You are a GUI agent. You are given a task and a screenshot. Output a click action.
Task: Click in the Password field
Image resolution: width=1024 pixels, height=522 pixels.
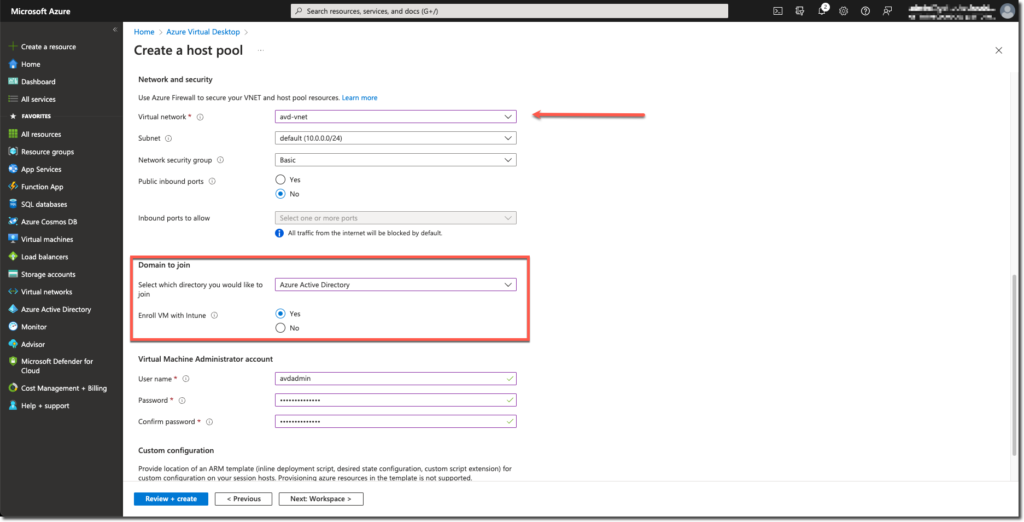(396, 400)
